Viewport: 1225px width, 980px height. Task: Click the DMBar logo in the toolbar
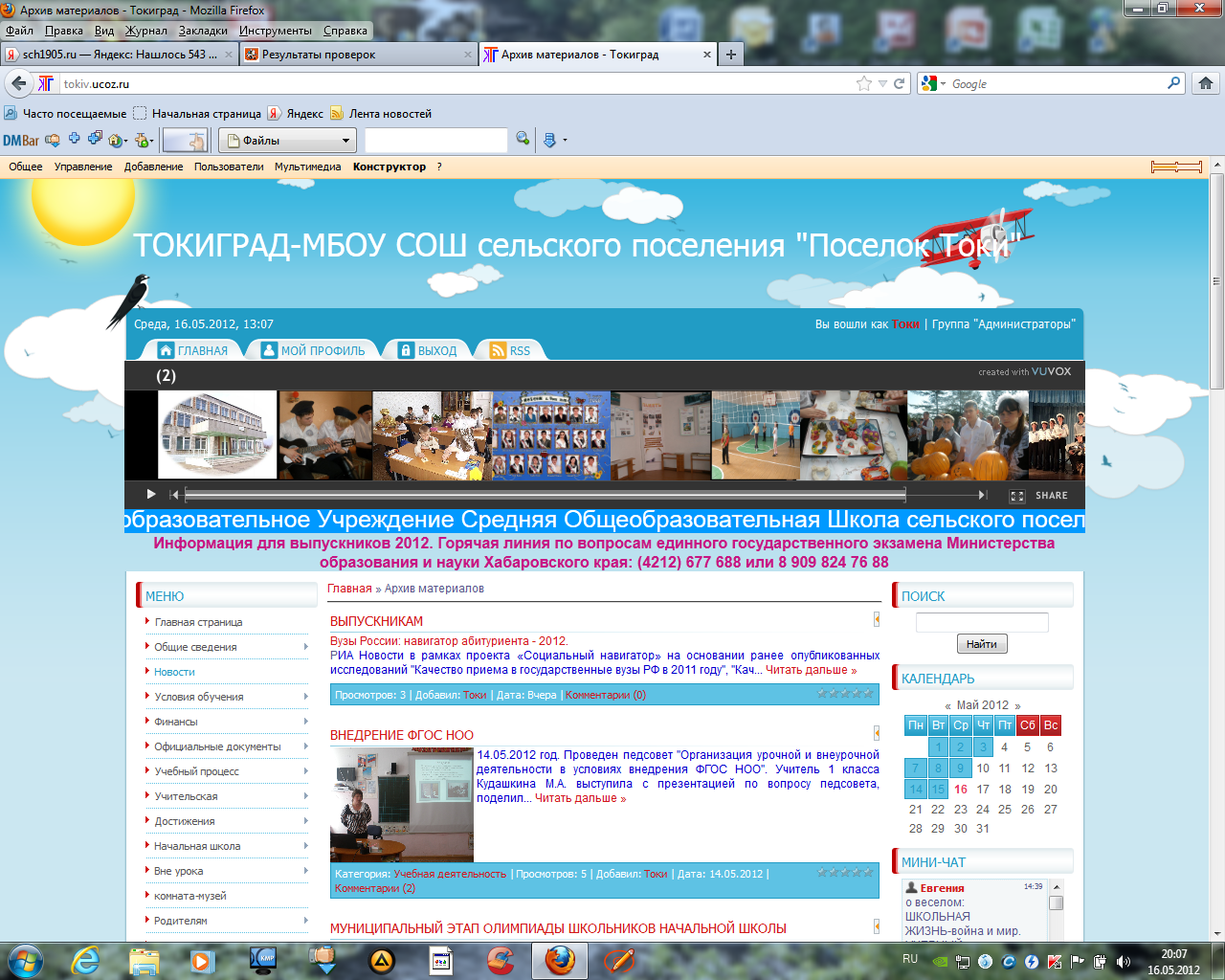[21, 141]
